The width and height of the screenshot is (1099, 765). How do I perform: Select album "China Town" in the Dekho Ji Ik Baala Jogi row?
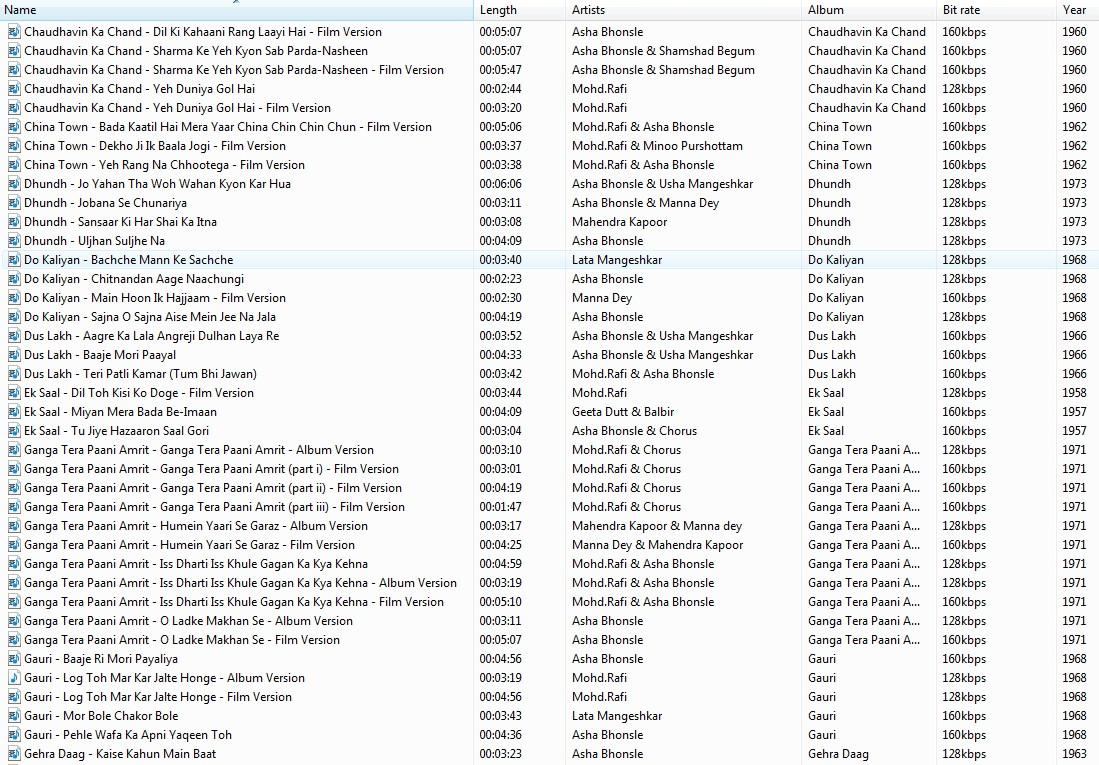(840, 145)
